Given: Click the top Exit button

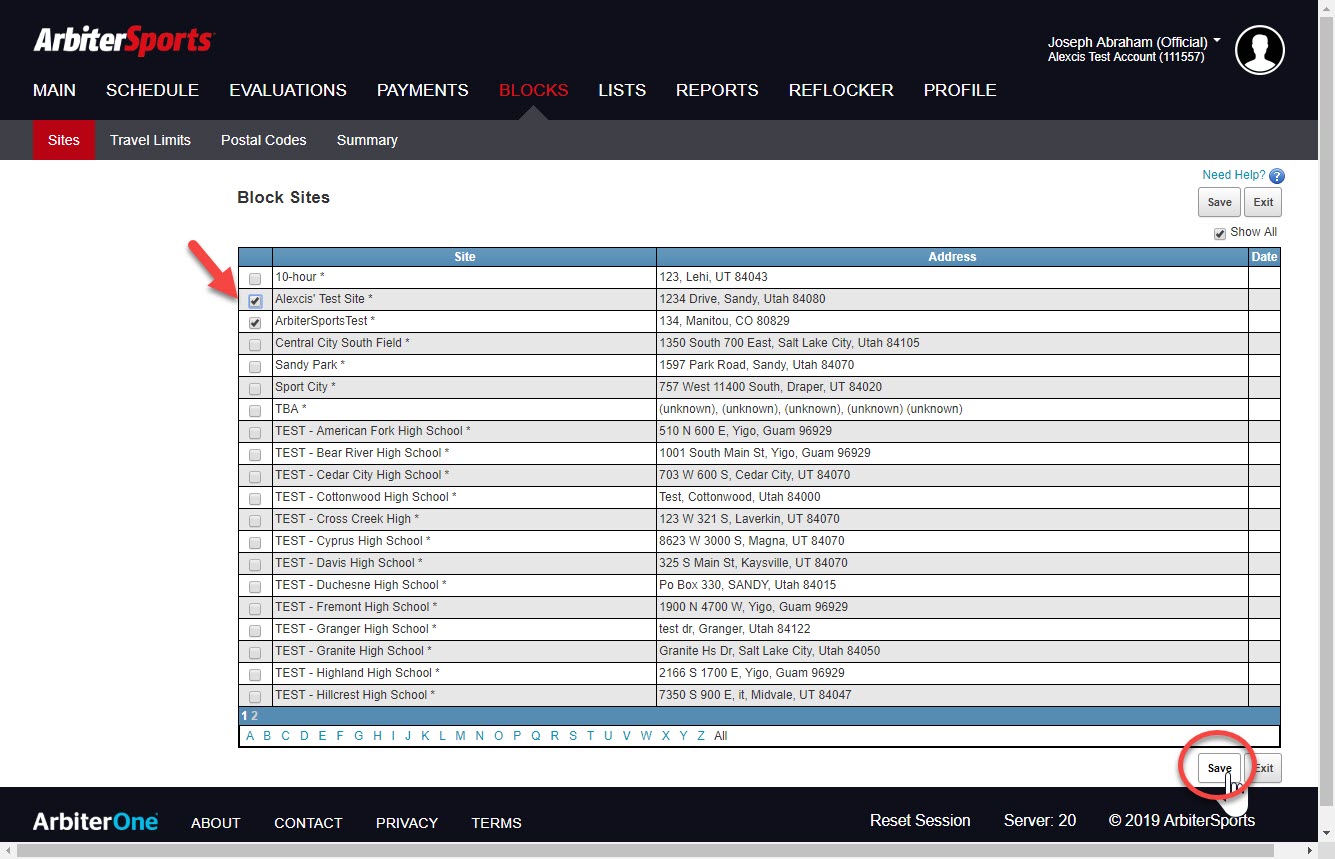Looking at the screenshot, I should point(1263,202).
